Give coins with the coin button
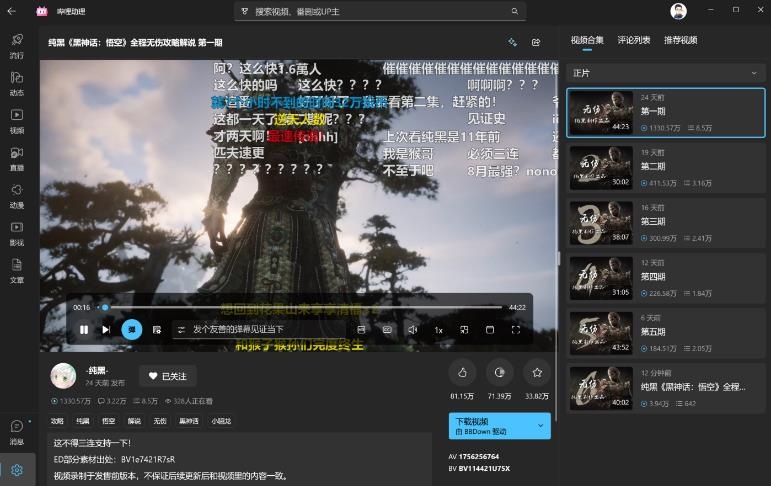 [500, 373]
